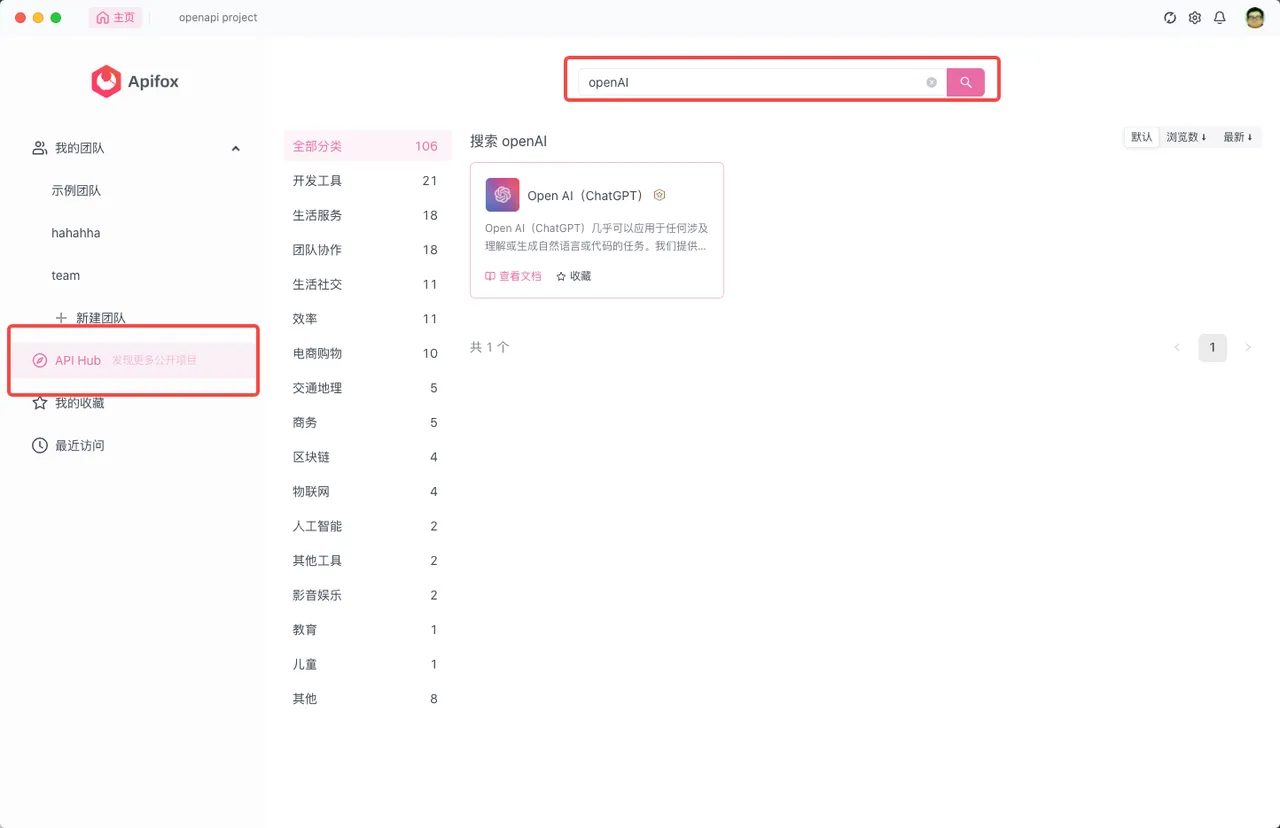Filter by 电商购物 category
Viewport: 1280px width, 828px height.
pyautogui.click(x=367, y=353)
